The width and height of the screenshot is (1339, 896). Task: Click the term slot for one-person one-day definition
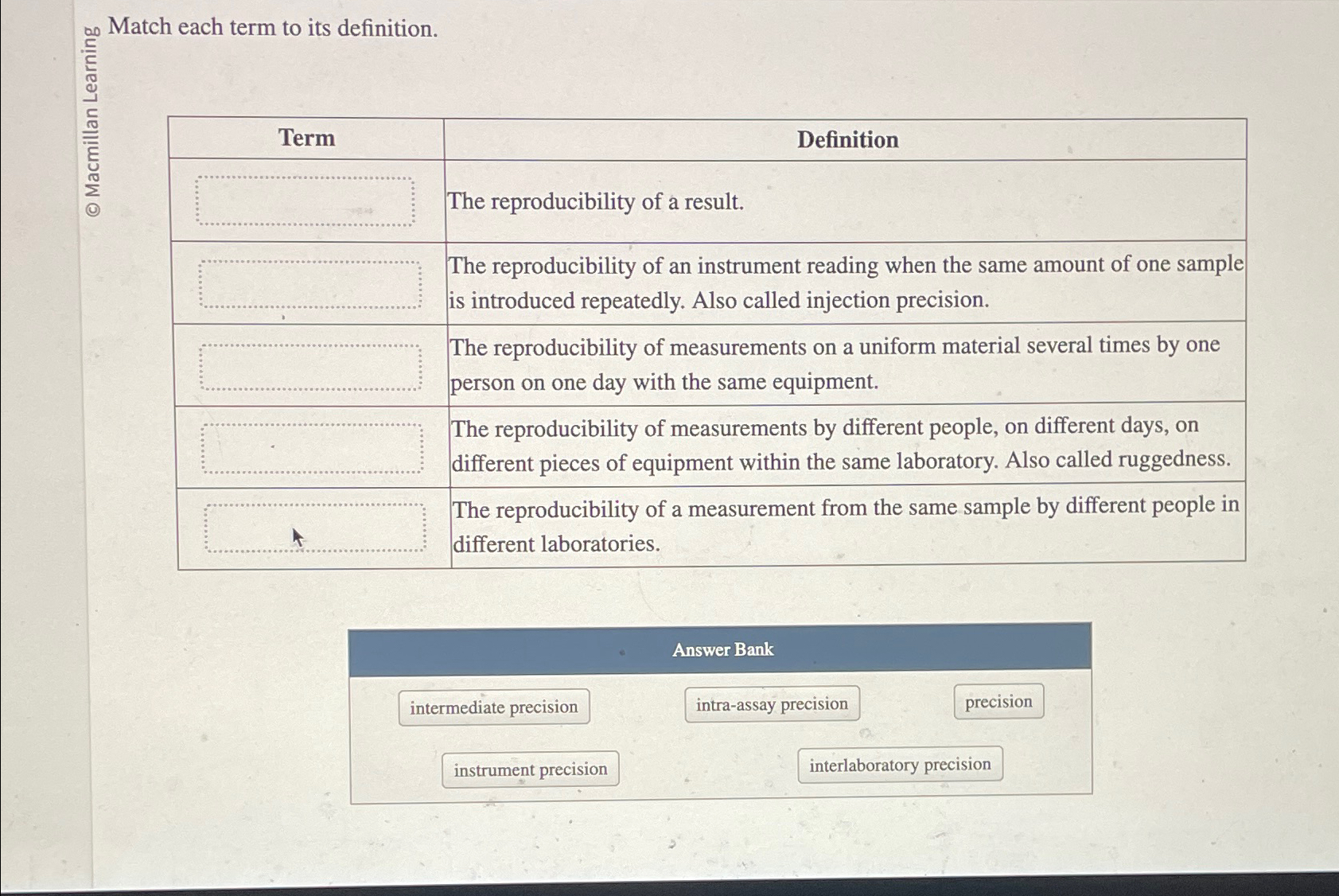pos(310,364)
